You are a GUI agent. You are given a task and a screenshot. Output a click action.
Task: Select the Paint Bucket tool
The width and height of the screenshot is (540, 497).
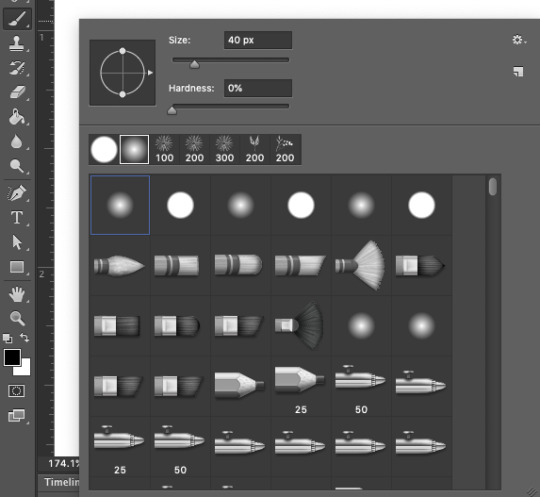click(17, 117)
